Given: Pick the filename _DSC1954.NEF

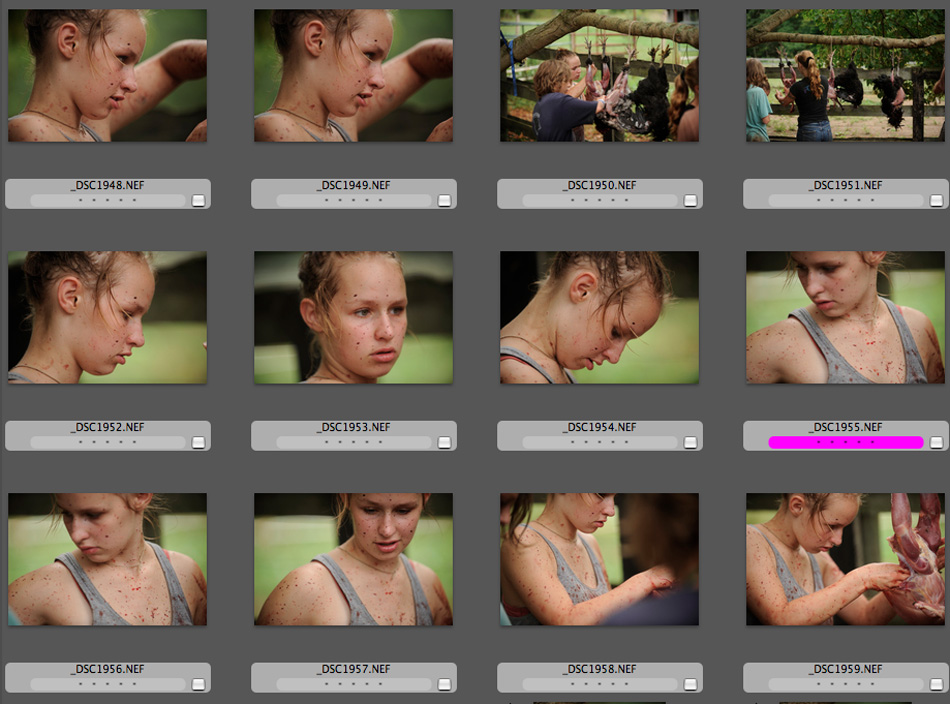Looking at the screenshot, I should pos(600,427).
